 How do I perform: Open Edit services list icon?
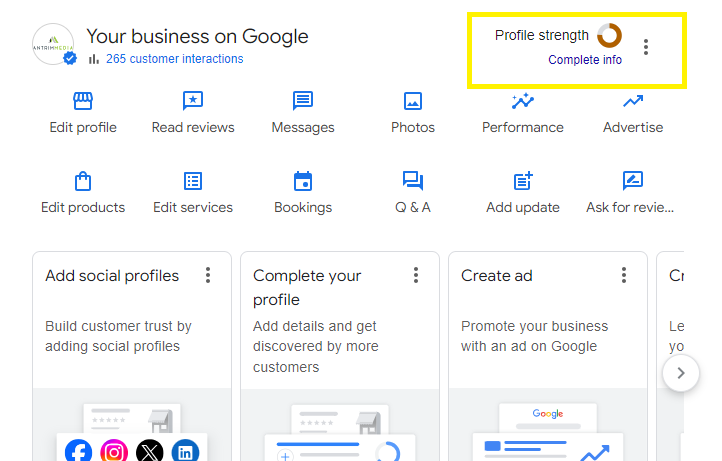click(x=193, y=181)
